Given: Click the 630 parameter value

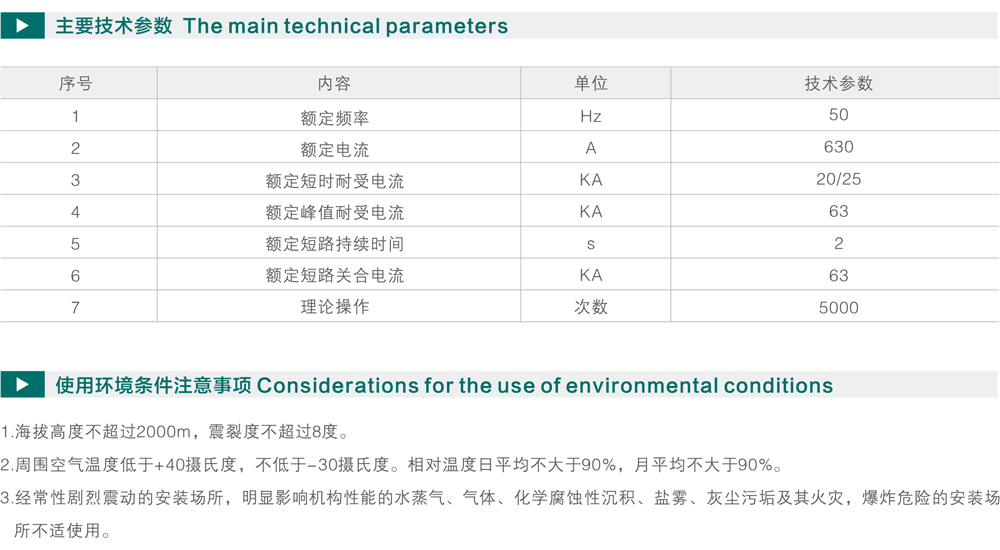Looking at the screenshot, I should coord(839,147).
